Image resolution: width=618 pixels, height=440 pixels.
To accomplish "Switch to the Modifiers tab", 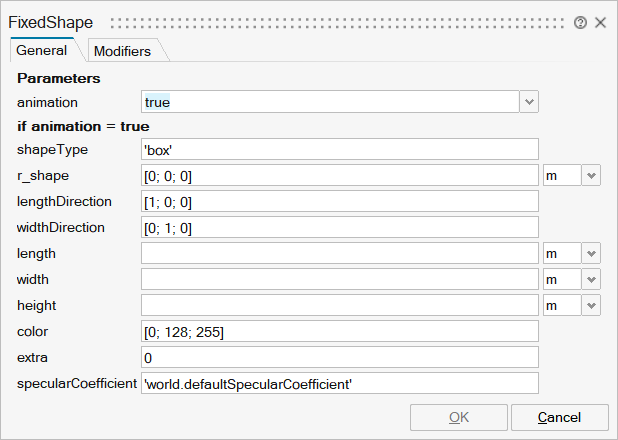I will click(122, 51).
